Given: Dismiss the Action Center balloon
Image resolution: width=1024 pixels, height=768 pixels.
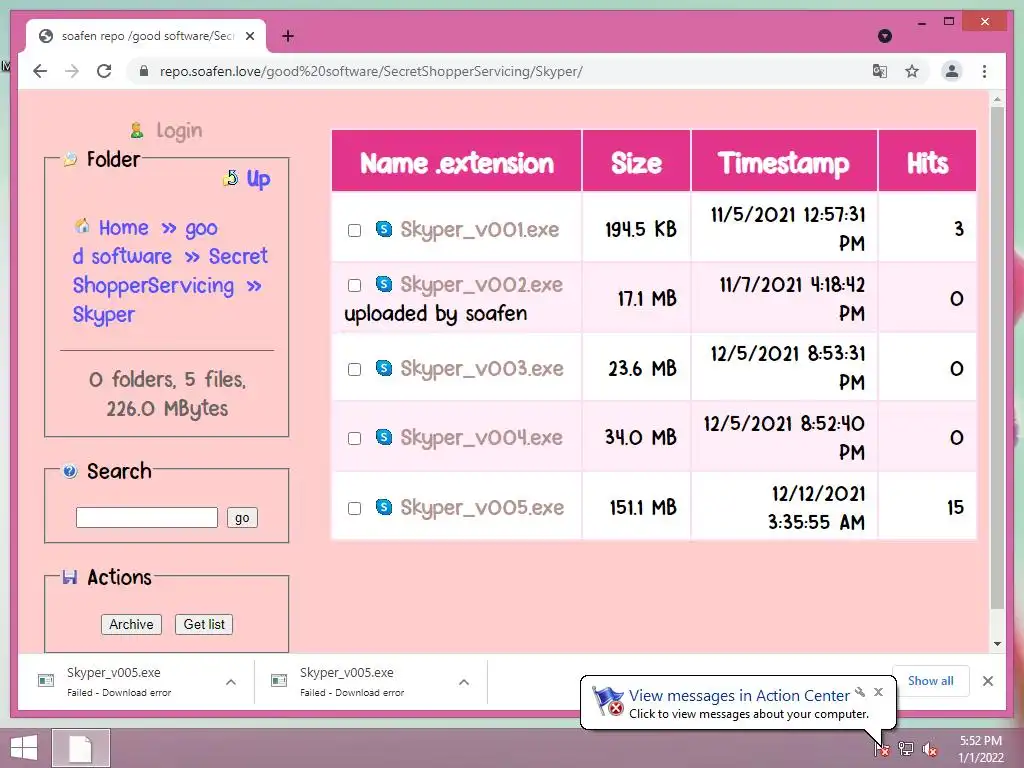Looking at the screenshot, I should 878,692.
